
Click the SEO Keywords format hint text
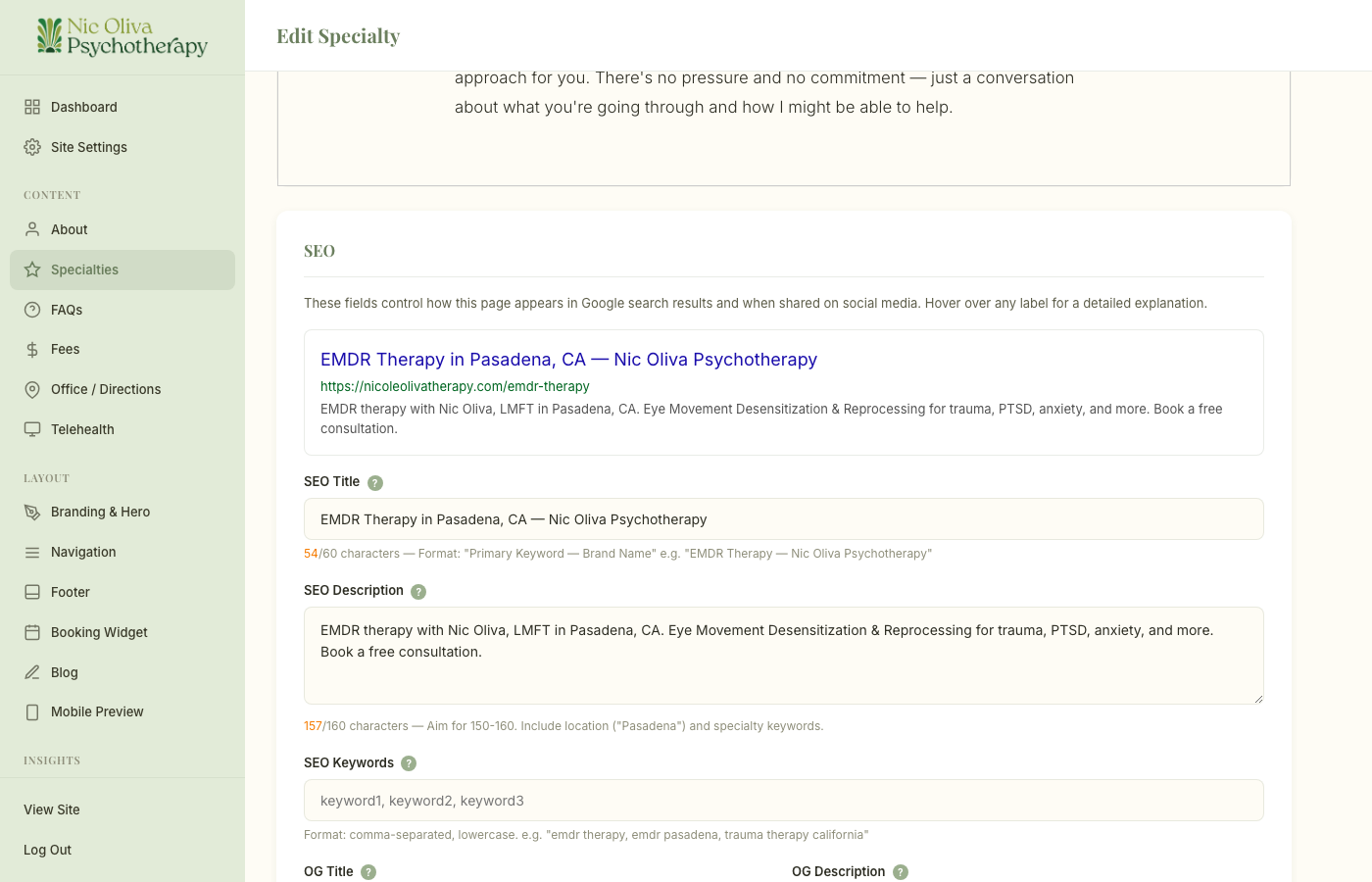pos(586,835)
